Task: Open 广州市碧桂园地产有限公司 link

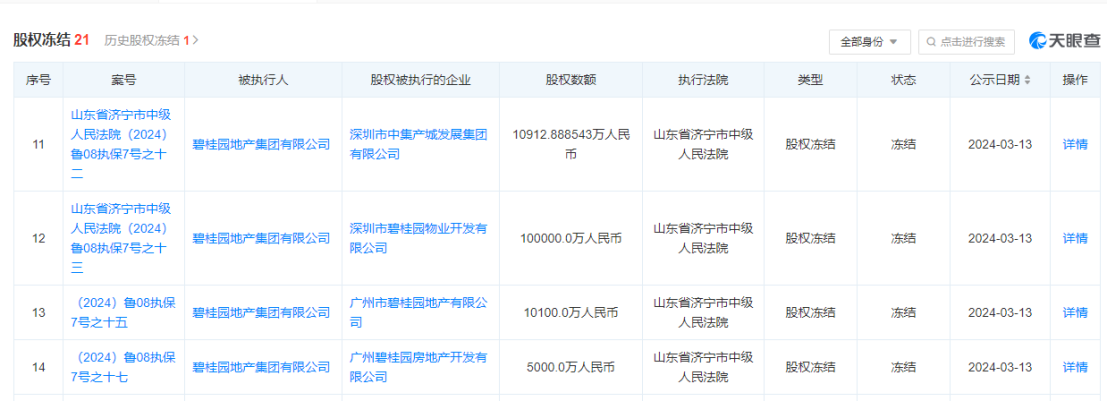Action: pos(419,312)
